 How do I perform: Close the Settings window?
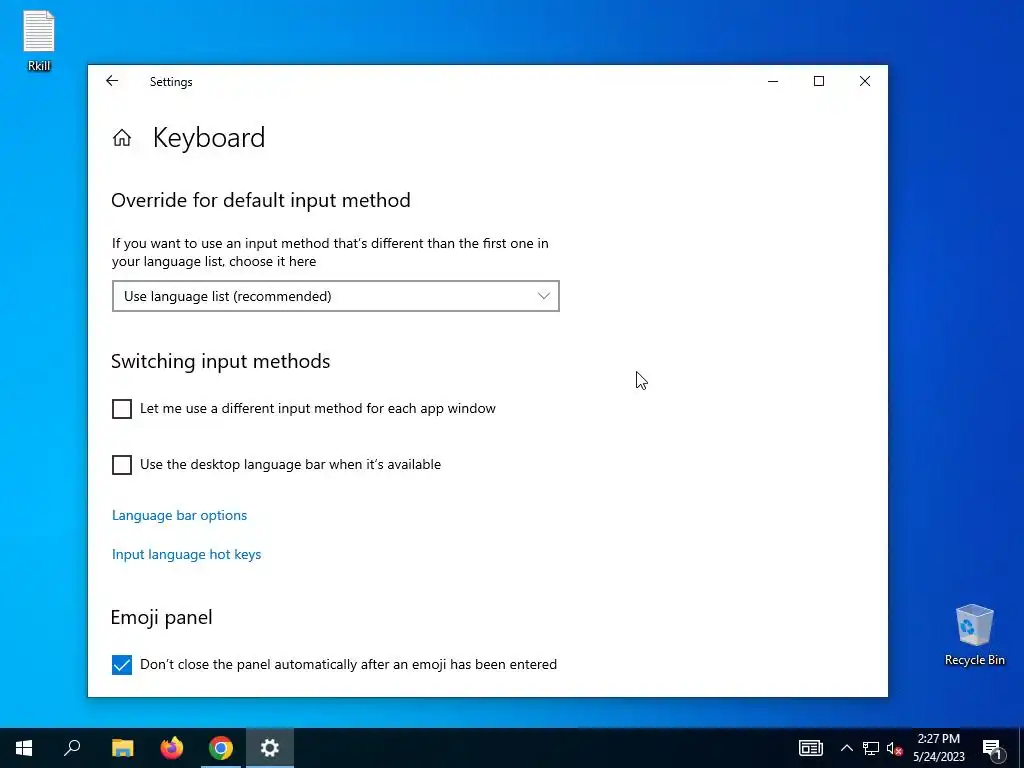865,81
